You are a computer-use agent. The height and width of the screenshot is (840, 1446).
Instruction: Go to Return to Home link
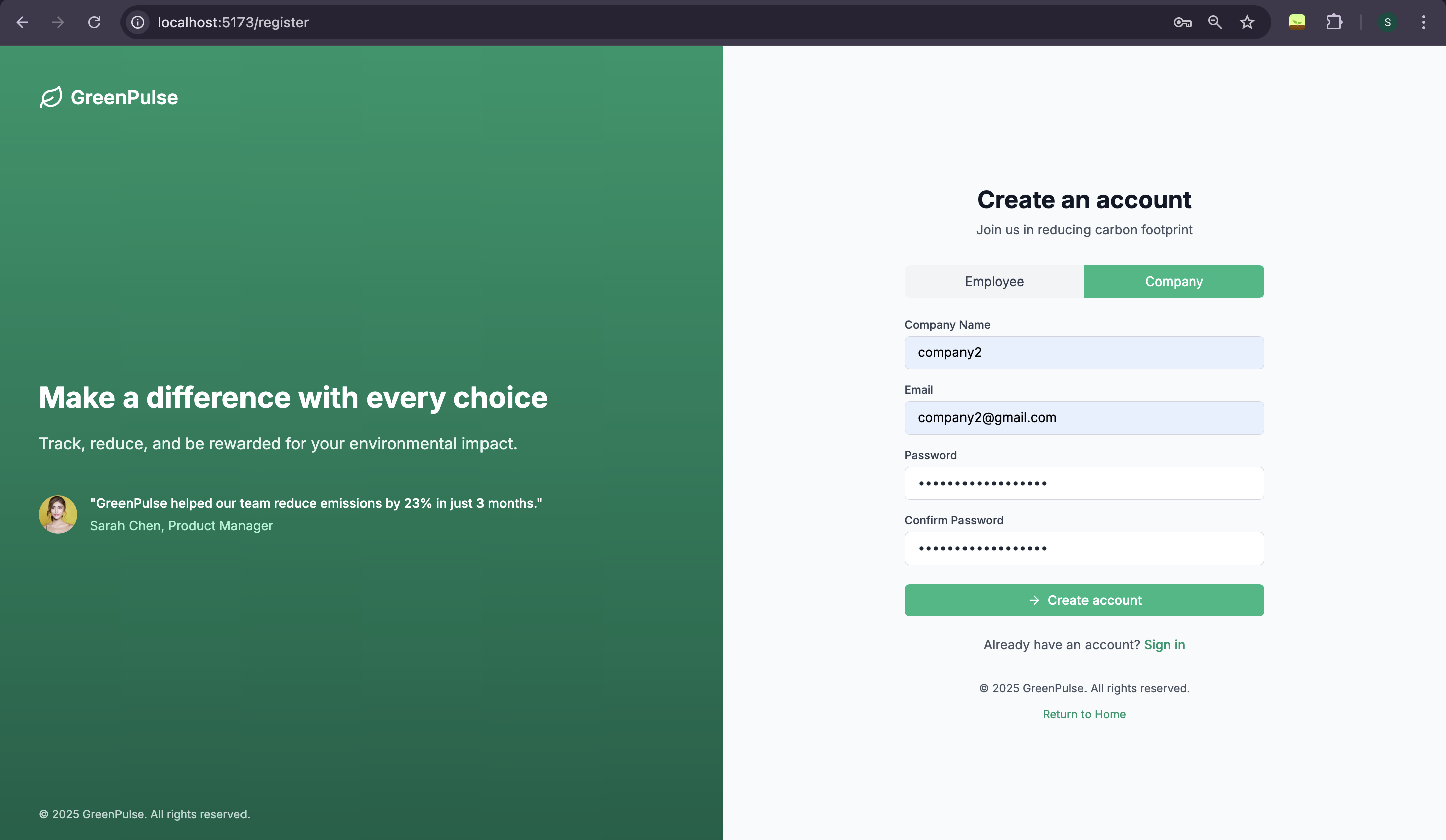tap(1083, 714)
